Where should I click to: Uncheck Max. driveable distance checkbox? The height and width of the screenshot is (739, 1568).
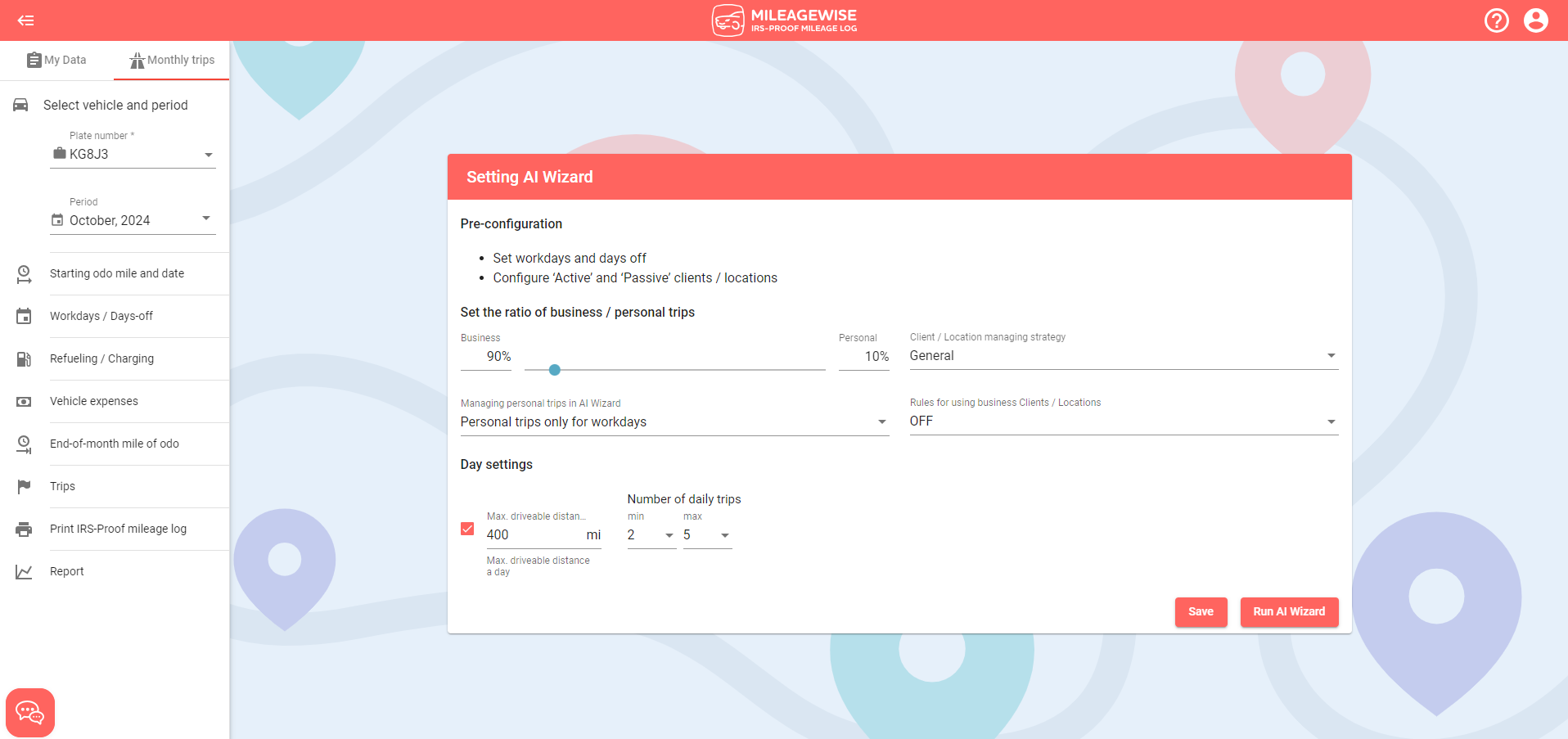tap(467, 529)
